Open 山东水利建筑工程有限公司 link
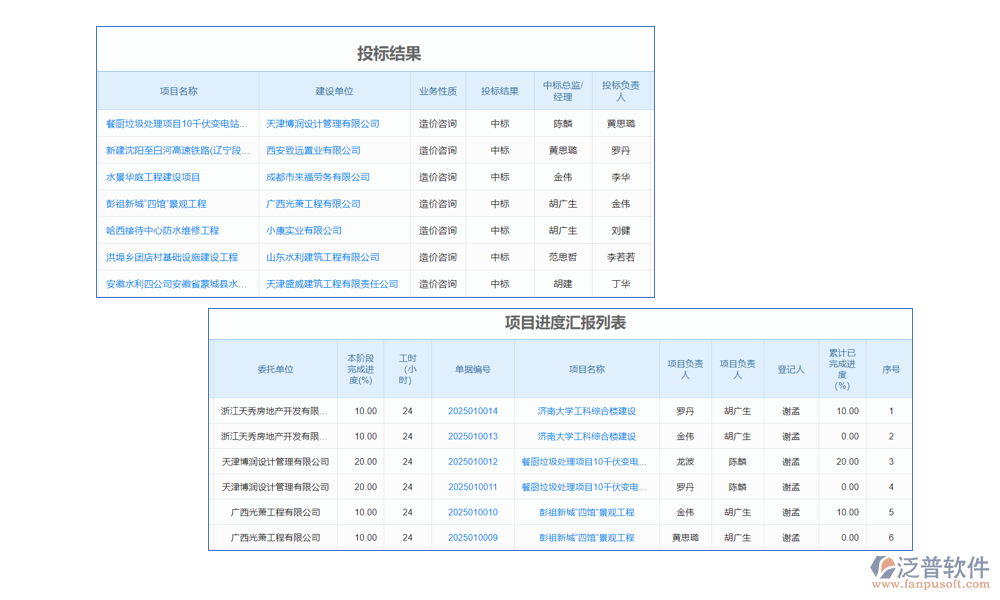 pos(323,257)
